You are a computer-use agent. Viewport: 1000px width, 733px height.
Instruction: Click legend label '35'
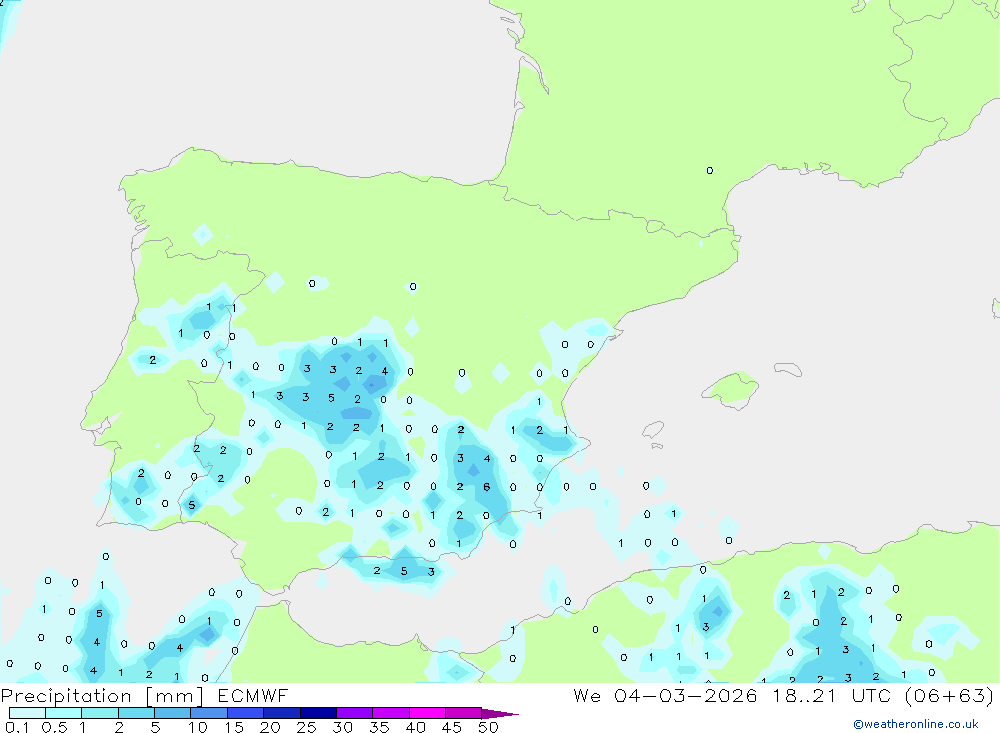tap(379, 727)
